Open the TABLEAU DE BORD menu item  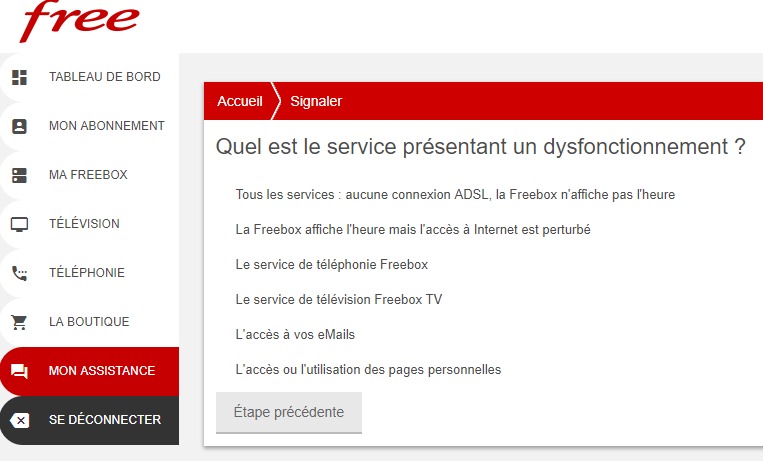[104, 77]
